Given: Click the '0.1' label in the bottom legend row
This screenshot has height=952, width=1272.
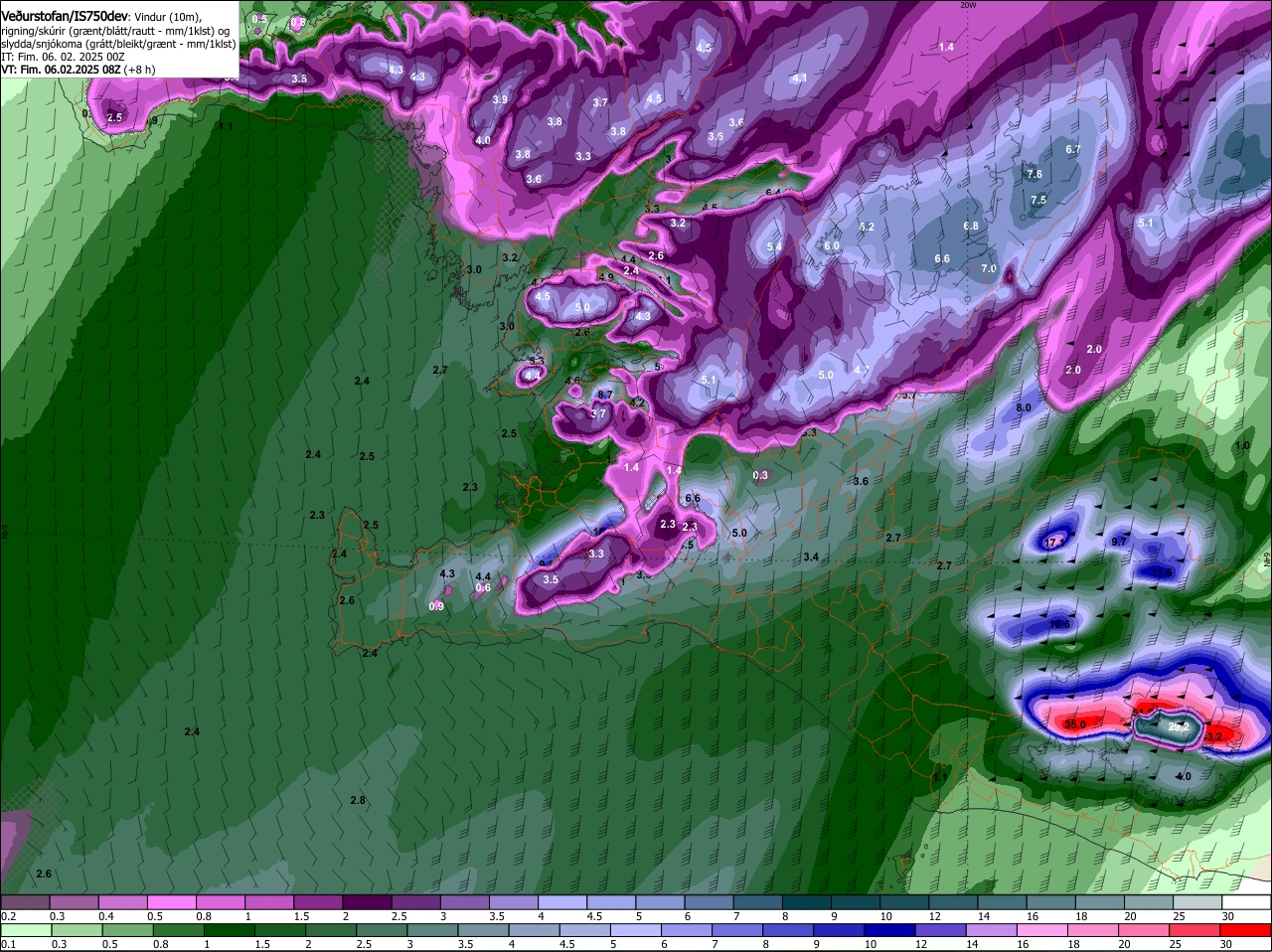Looking at the screenshot, I should pyautogui.click(x=9, y=945).
